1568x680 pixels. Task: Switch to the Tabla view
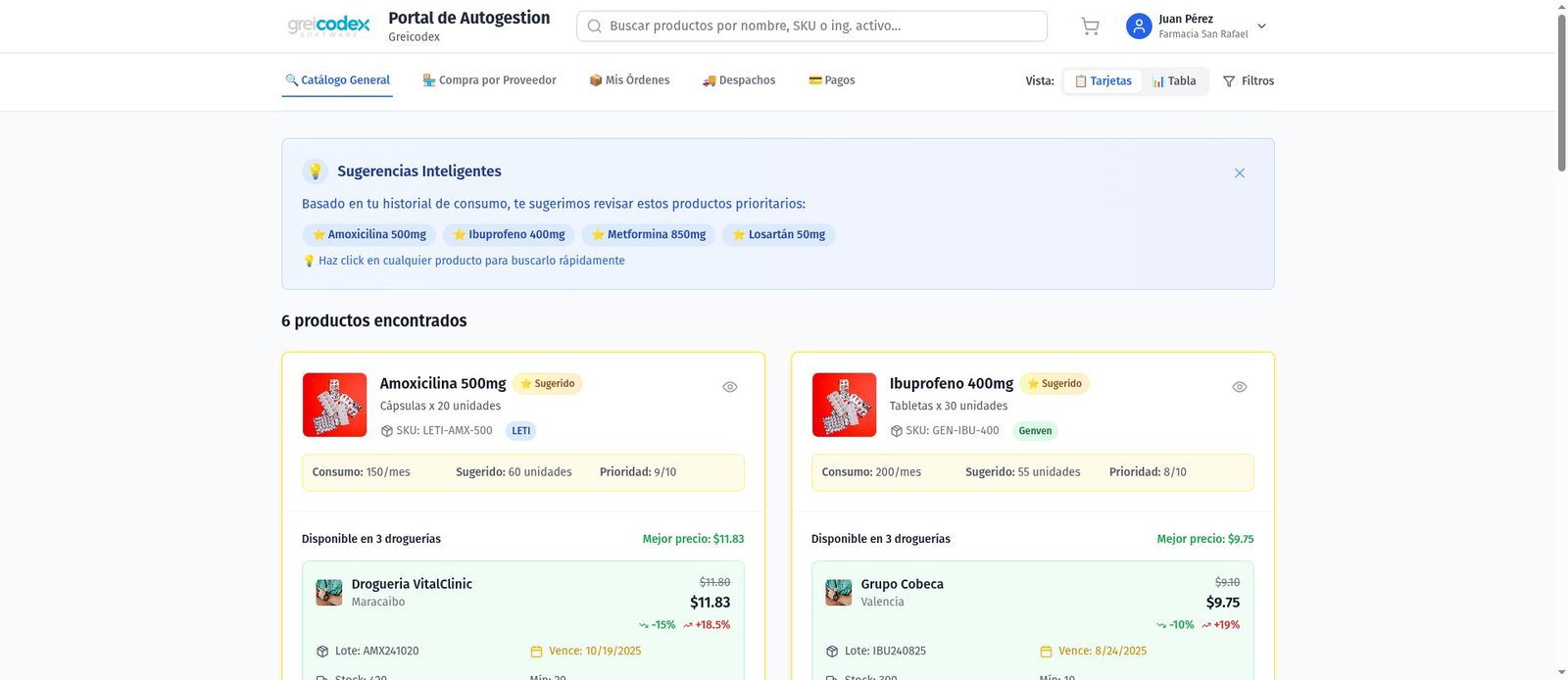point(1174,81)
